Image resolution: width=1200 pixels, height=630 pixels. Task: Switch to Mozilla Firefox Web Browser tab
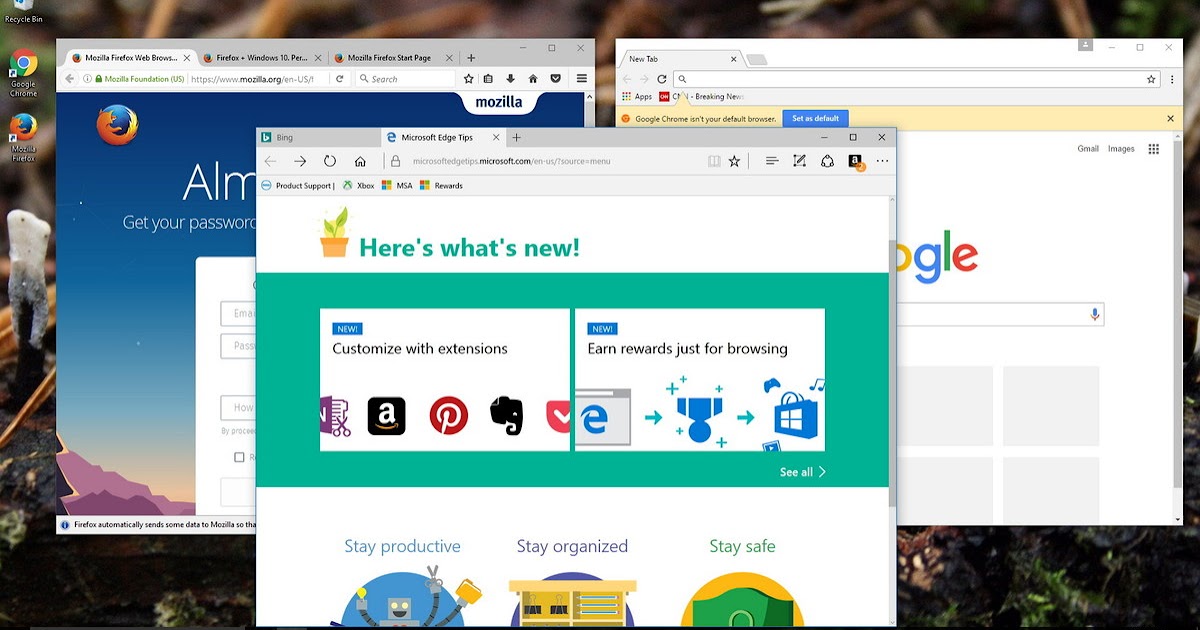tap(129, 58)
